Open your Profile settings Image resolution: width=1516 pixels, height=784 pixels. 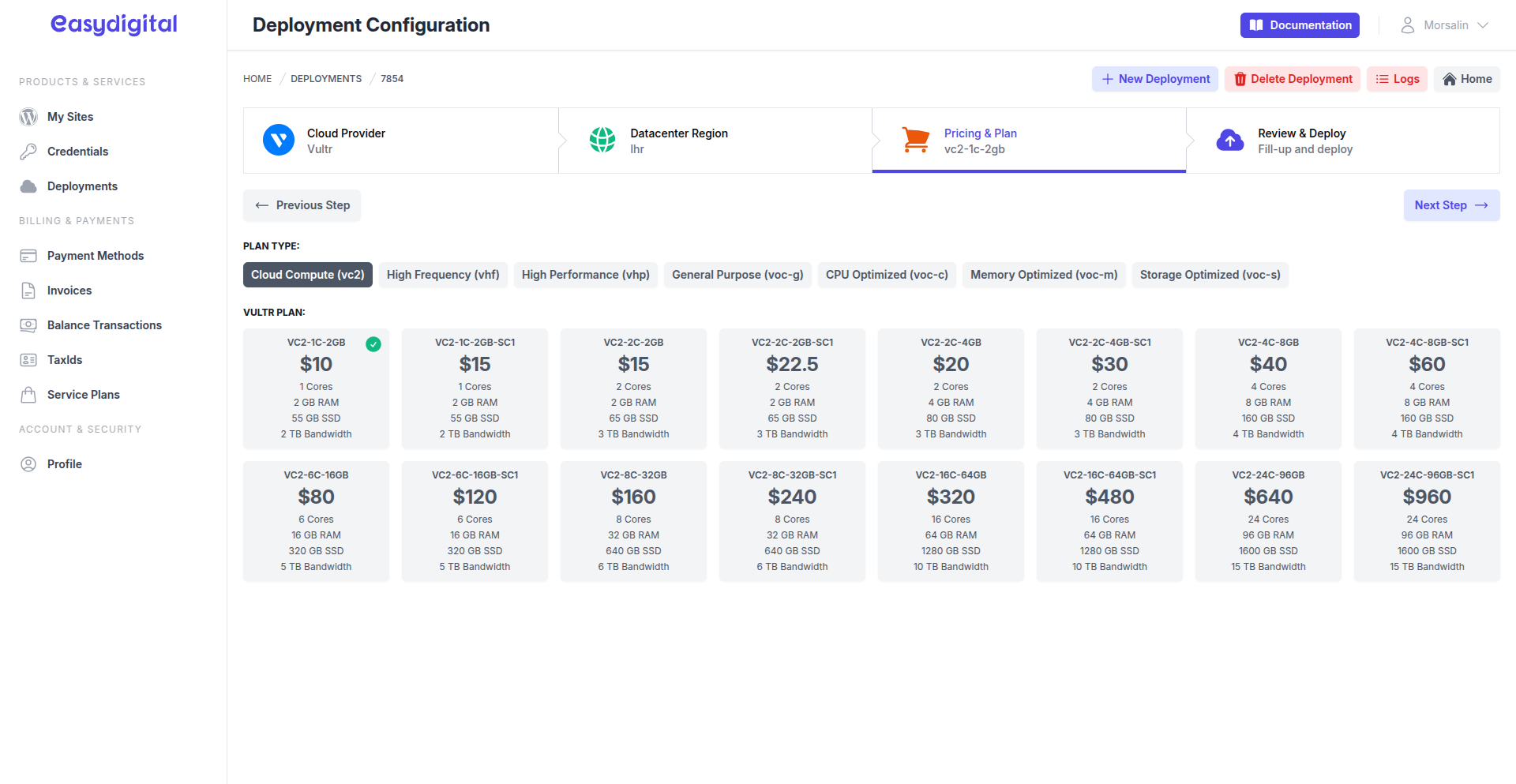coord(63,463)
